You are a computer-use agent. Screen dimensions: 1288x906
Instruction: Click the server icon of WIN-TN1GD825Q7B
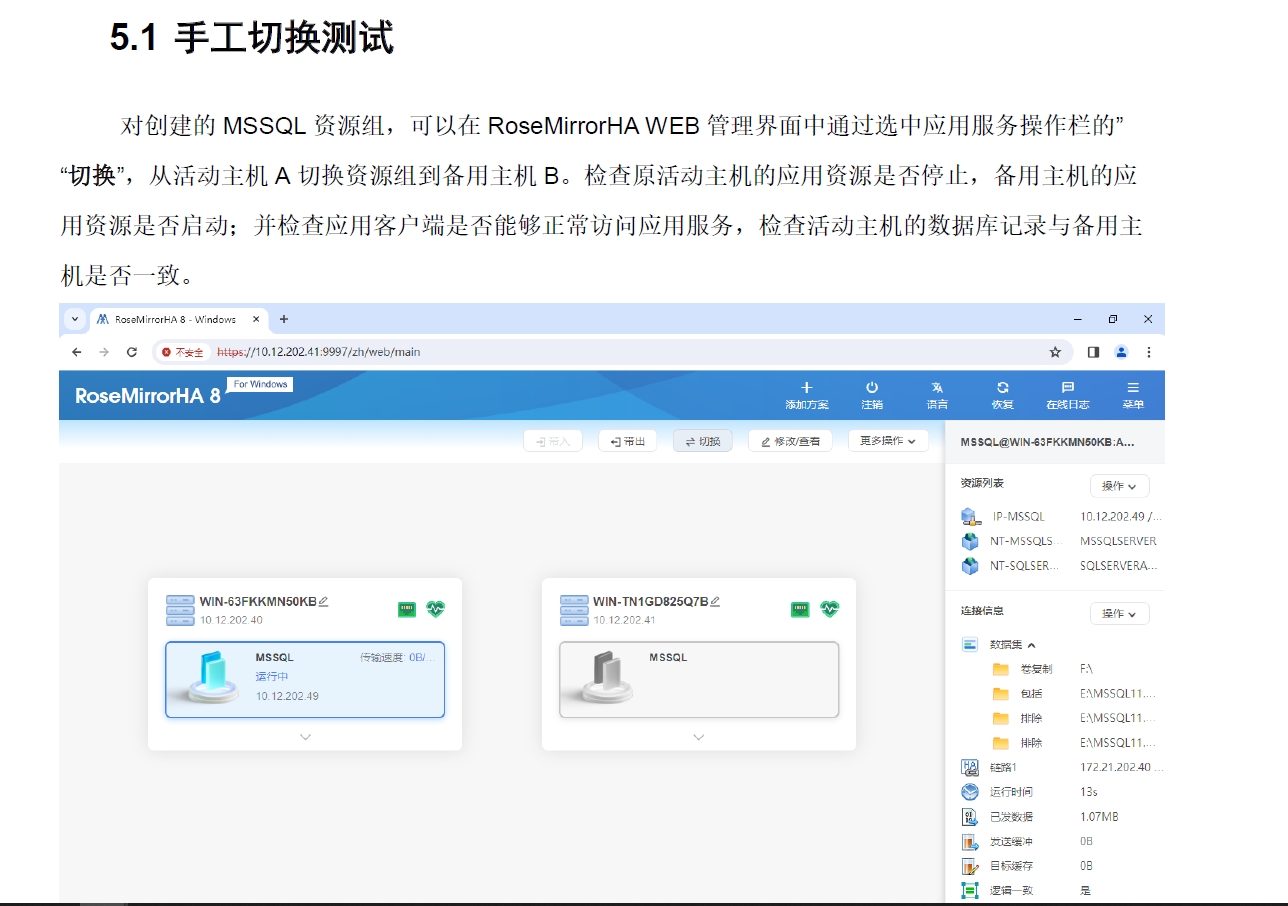(574, 610)
